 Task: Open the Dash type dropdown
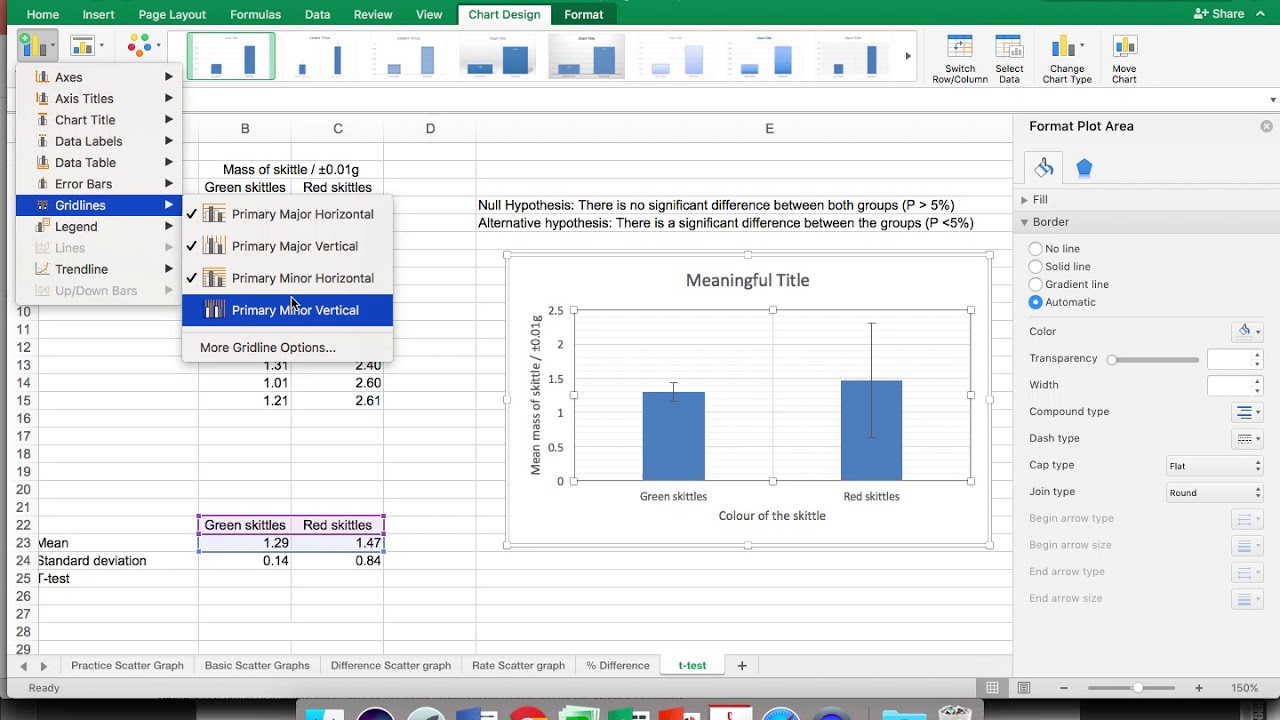coord(1248,439)
